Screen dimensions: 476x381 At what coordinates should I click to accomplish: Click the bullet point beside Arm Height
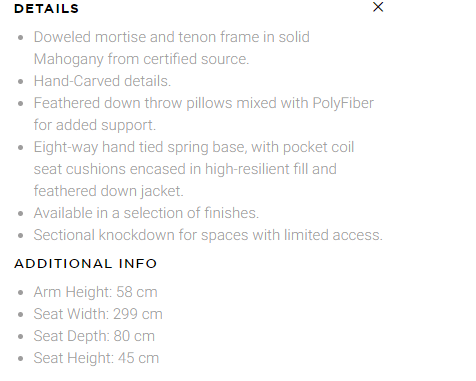click(21, 293)
